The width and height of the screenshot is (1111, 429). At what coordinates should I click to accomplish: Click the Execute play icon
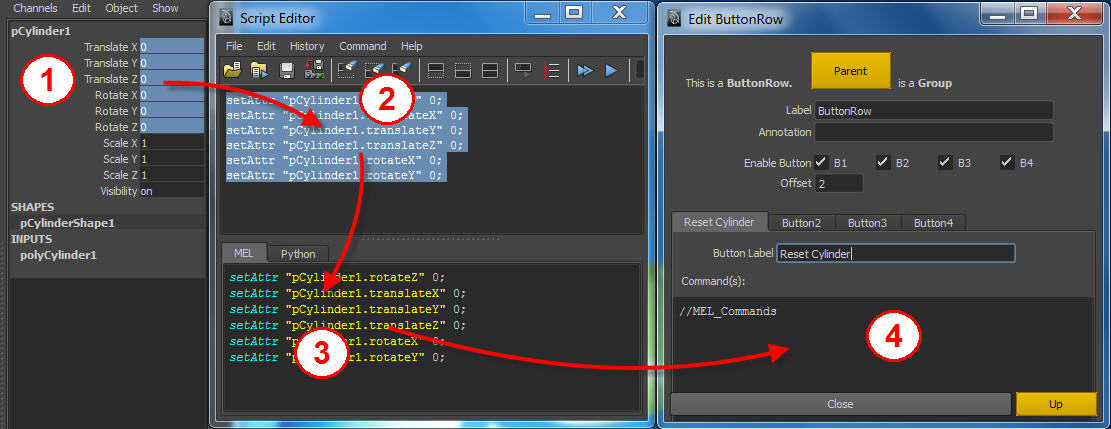(611, 70)
